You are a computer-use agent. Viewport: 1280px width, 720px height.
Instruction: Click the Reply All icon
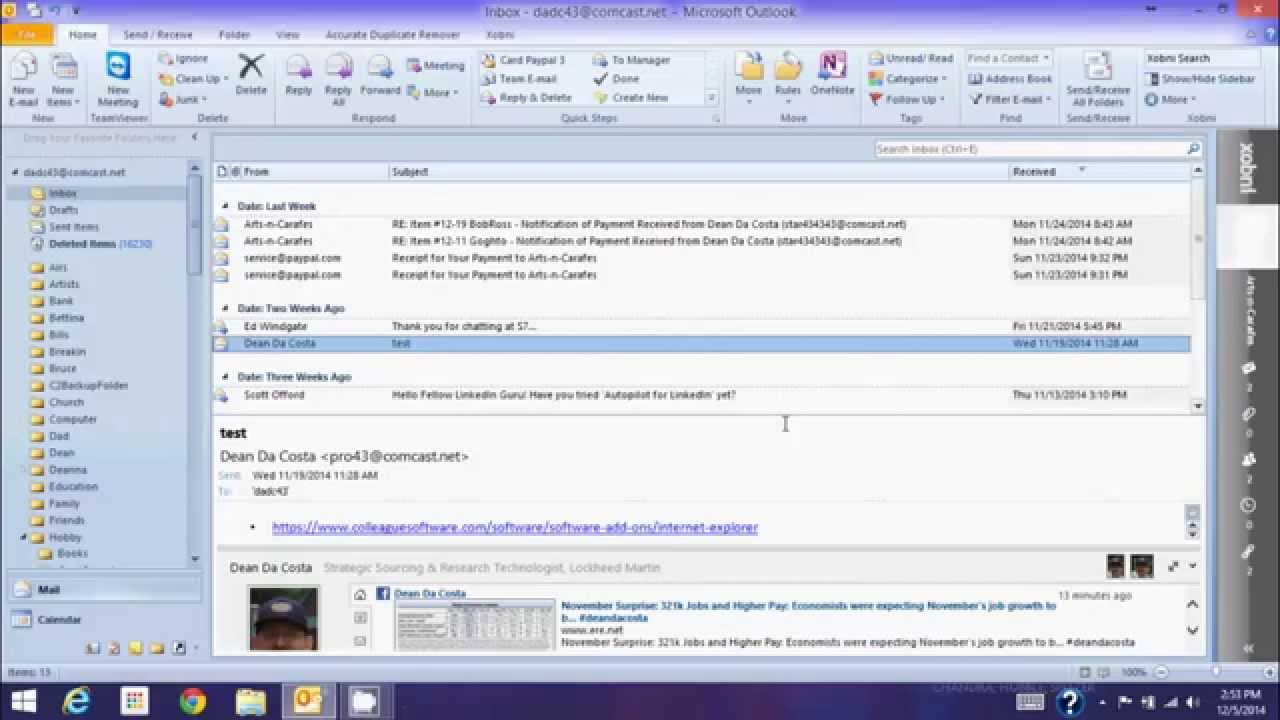pyautogui.click(x=338, y=80)
